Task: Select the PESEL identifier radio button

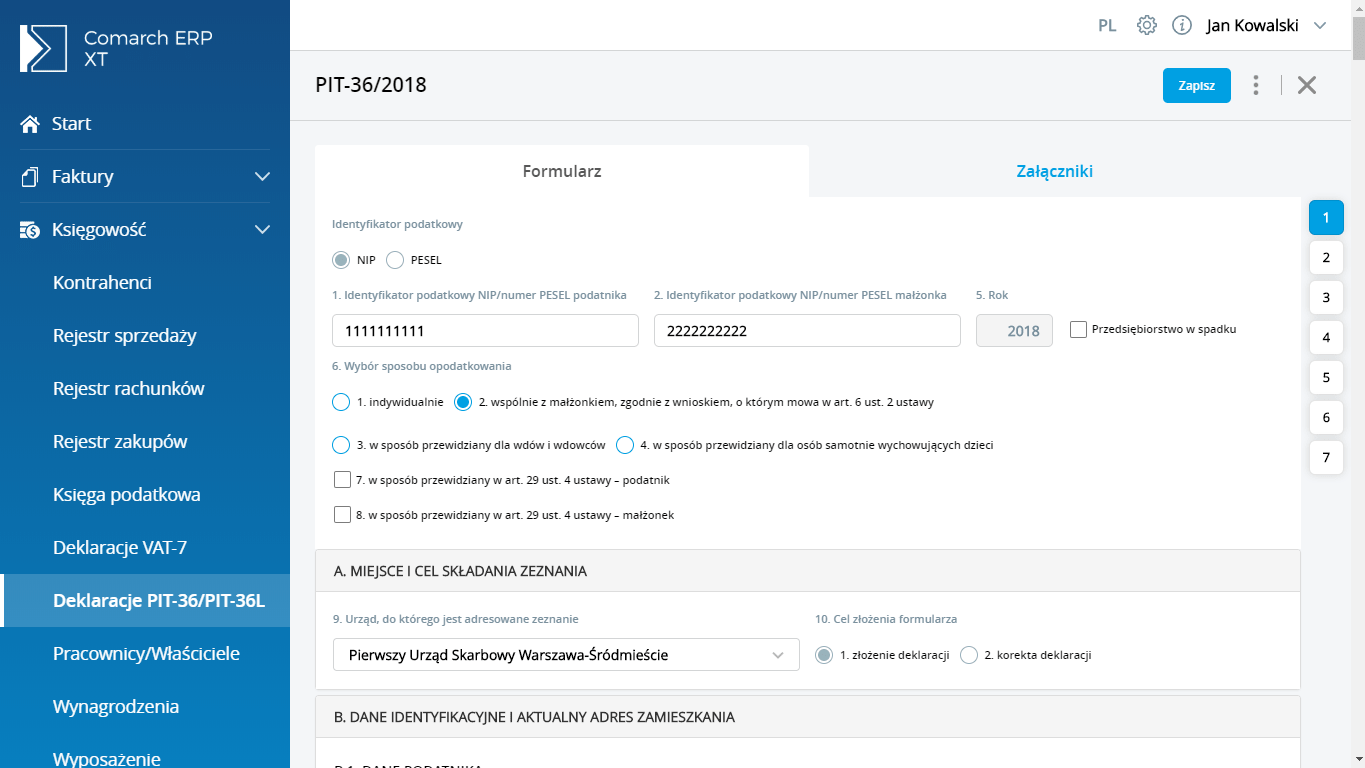Action: 395,260
